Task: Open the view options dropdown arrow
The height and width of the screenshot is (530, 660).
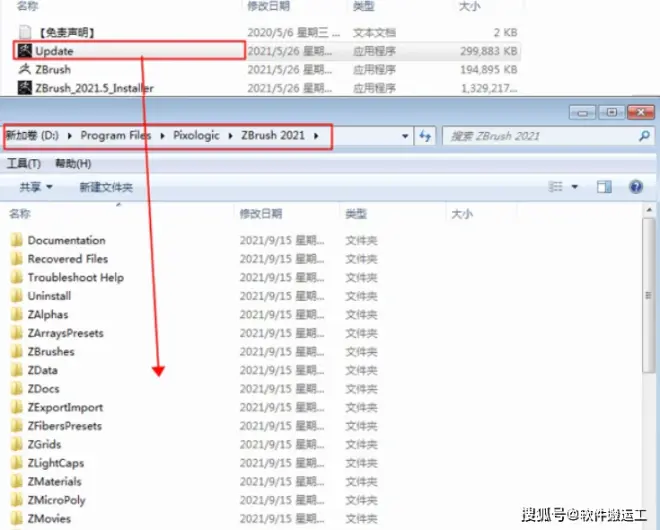Action: [x=575, y=186]
